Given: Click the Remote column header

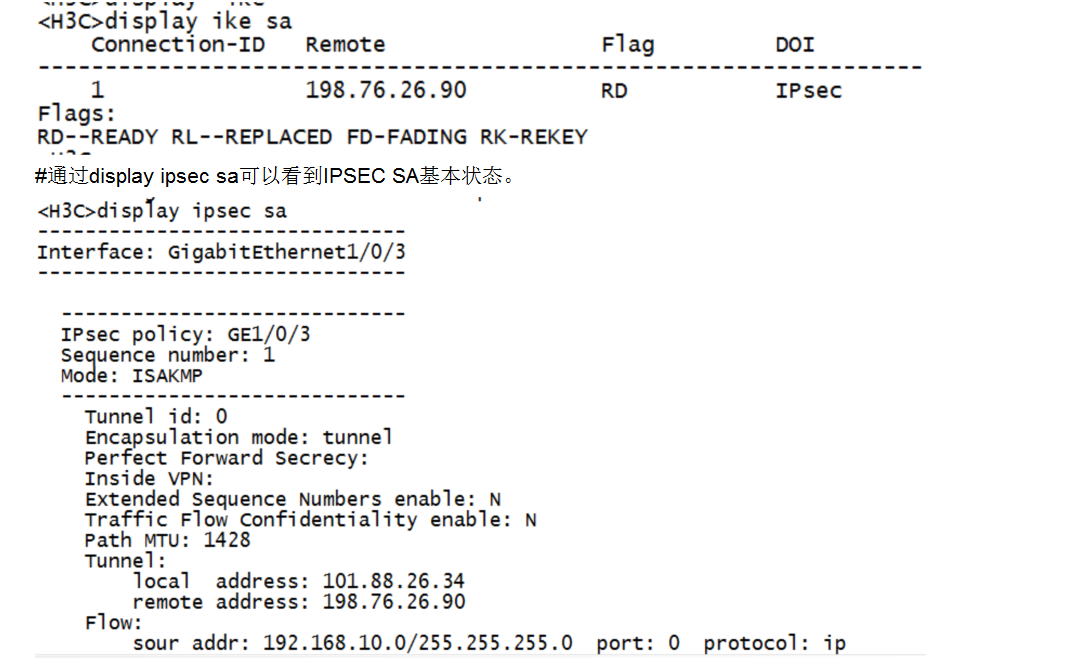Looking at the screenshot, I should (345, 45).
